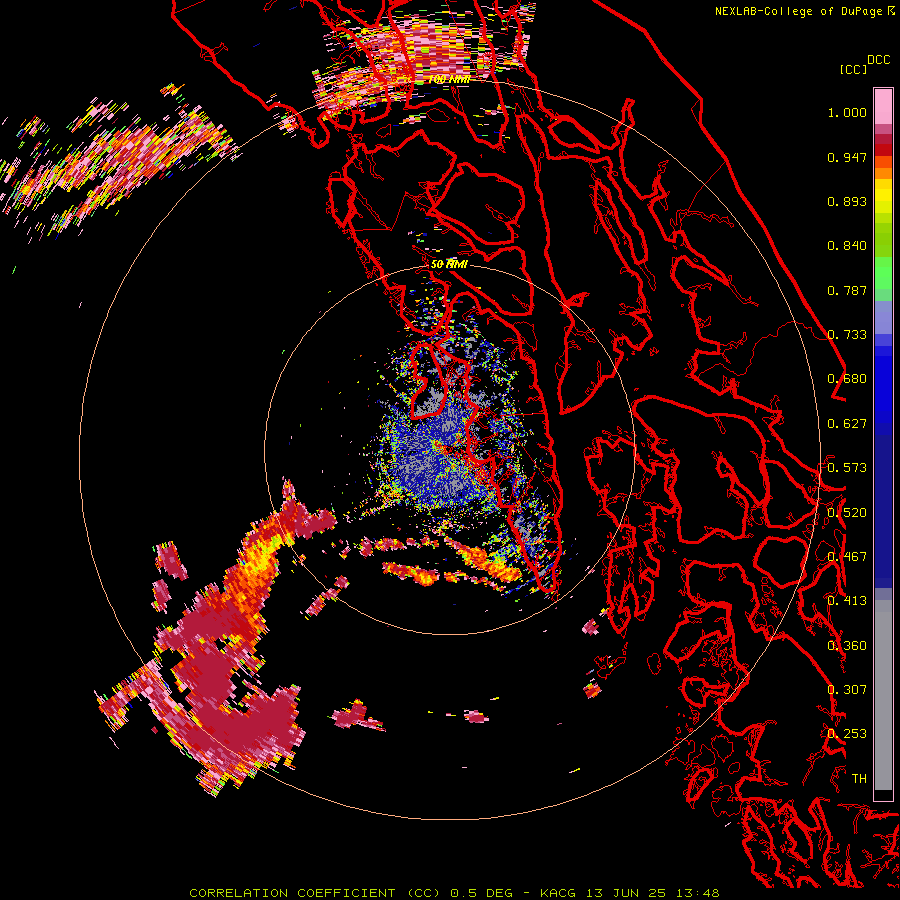Click the 0.413 legend value
The height and width of the screenshot is (900, 900).
[847, 601]
